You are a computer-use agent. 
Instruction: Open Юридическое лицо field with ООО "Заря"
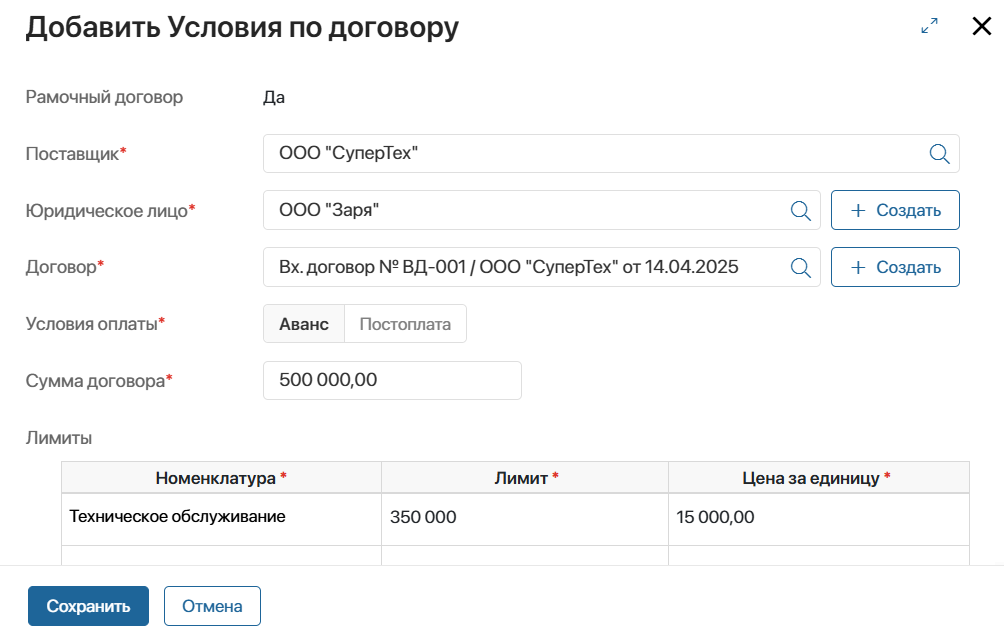[525, 210]
